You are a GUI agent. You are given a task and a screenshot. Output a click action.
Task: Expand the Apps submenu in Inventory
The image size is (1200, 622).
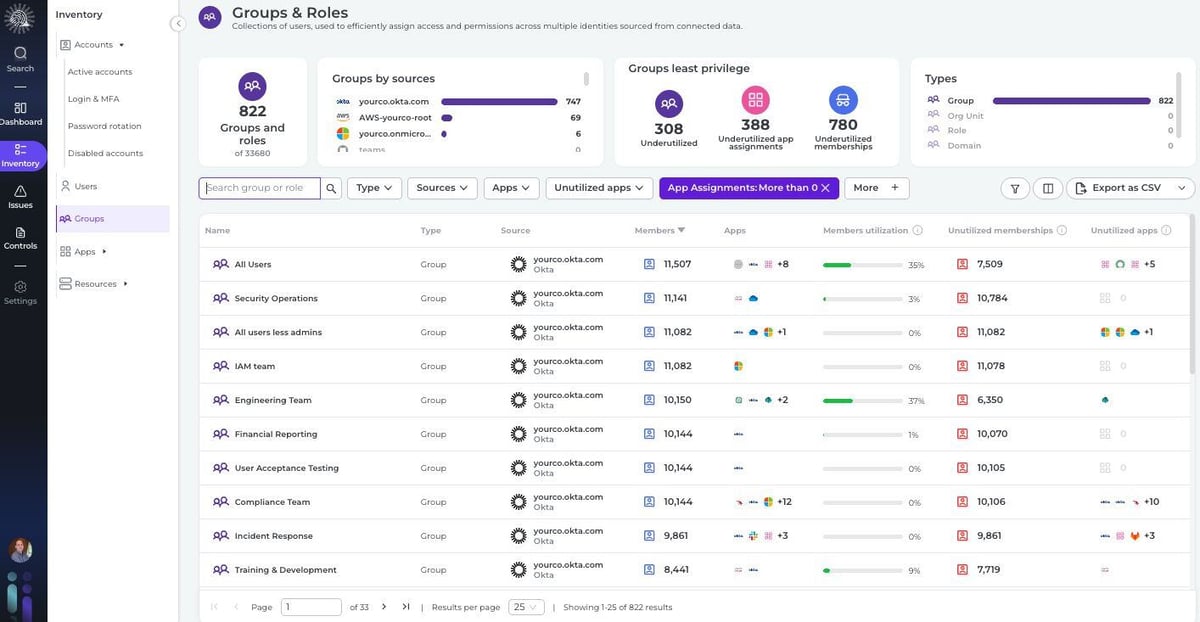coord(104,252)
